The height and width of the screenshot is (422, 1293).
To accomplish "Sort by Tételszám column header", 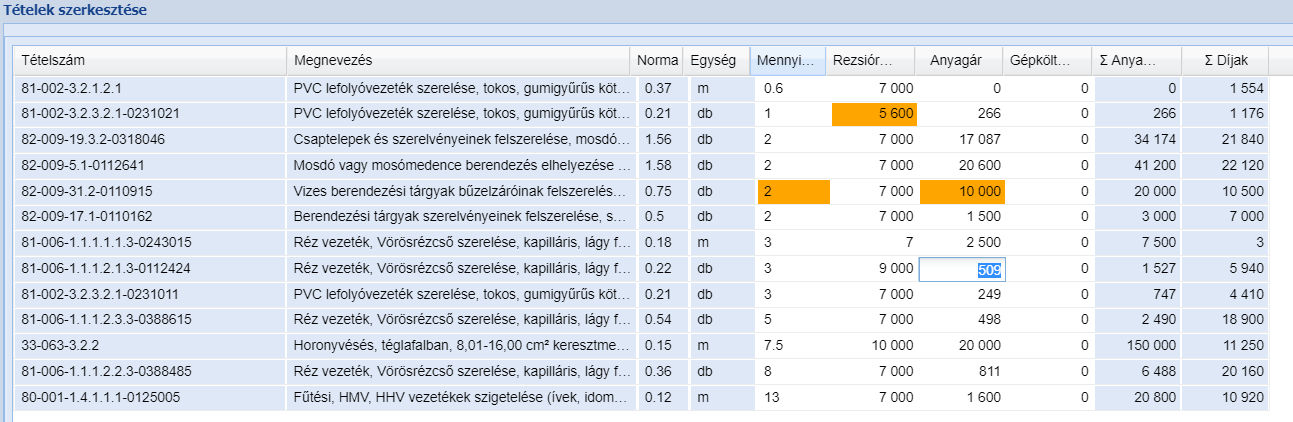I will 150,61.
